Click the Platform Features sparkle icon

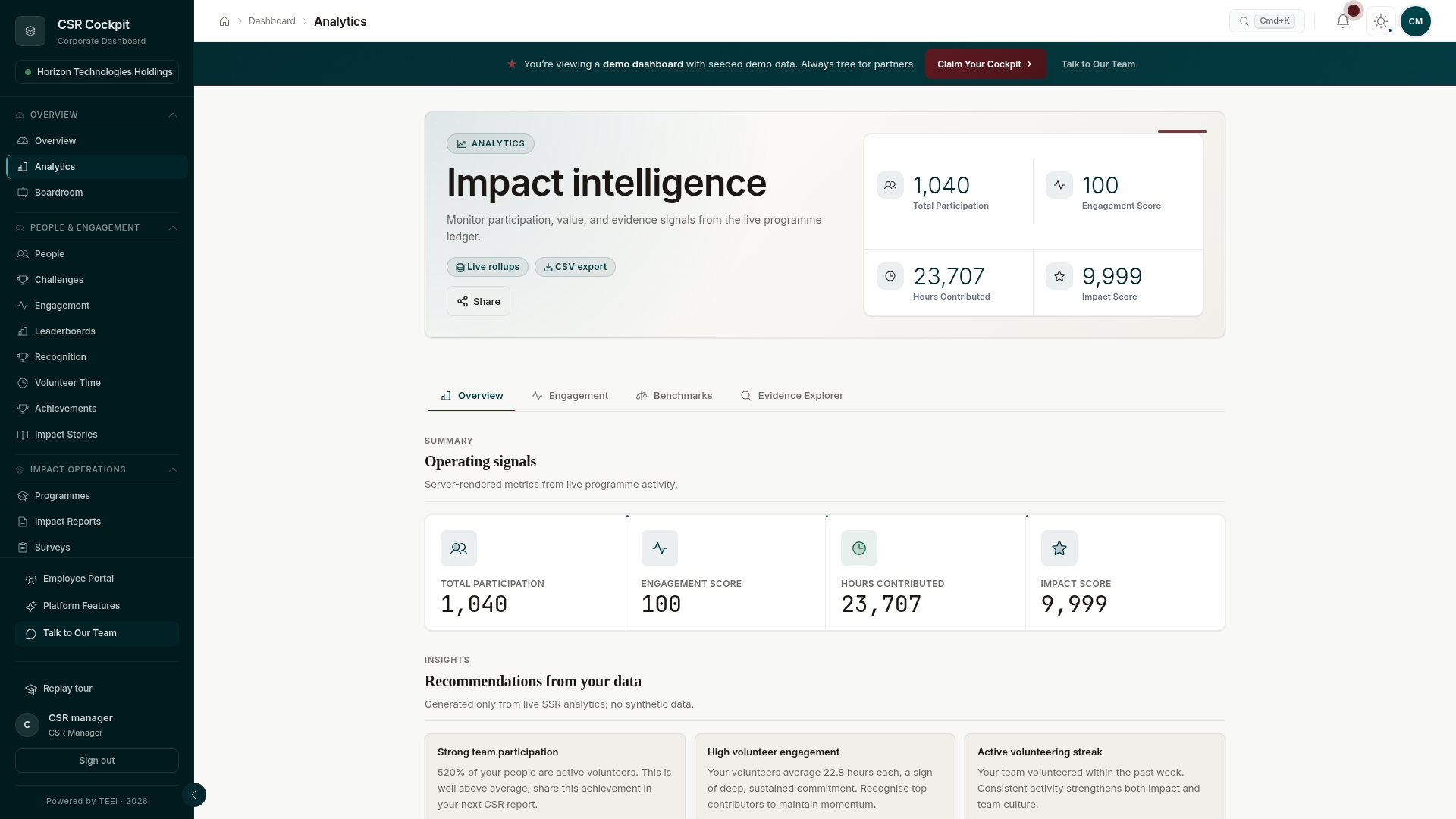pyautogui.click(x=31, y=607)
